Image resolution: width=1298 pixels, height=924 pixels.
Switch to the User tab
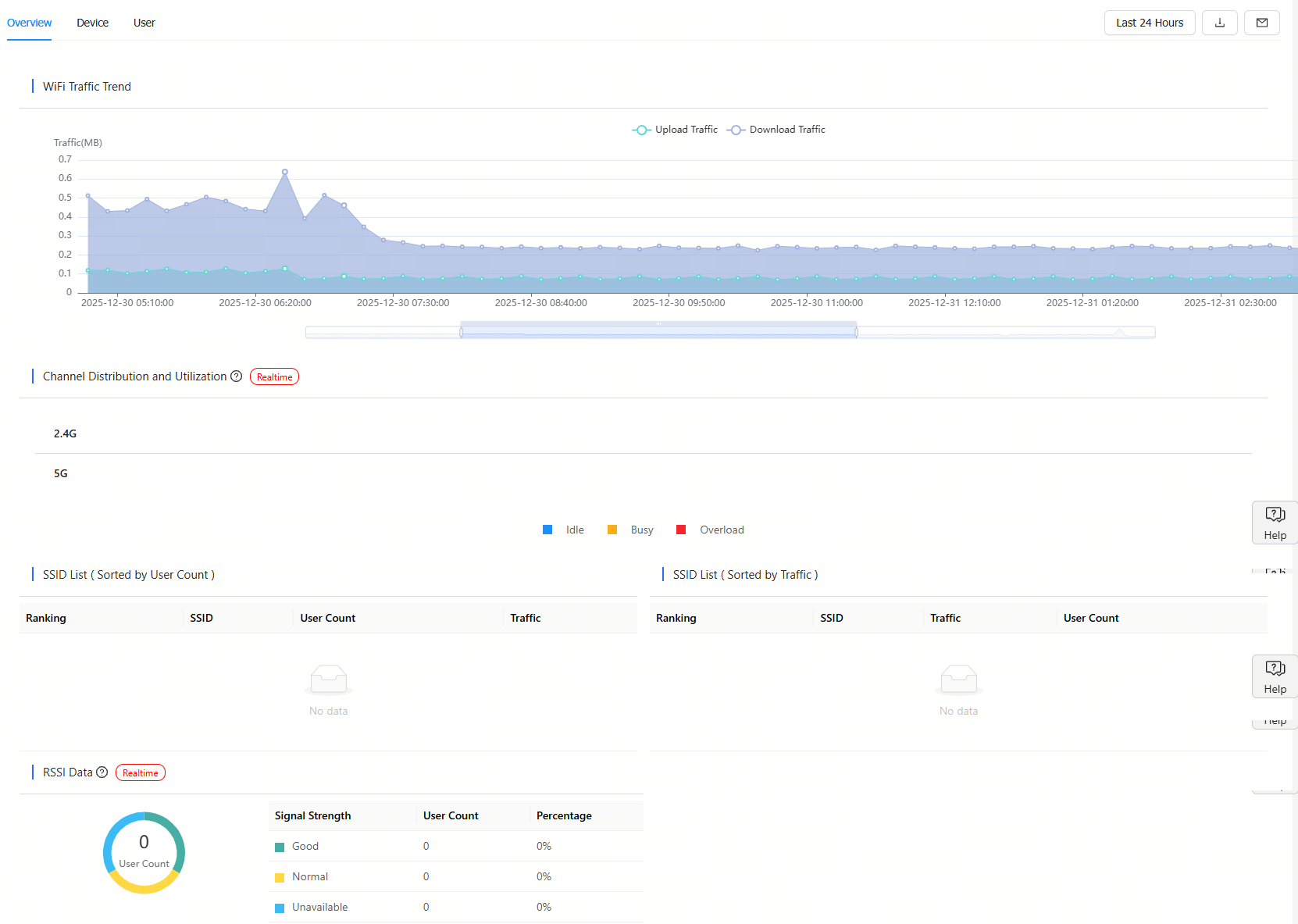(144, 23)
